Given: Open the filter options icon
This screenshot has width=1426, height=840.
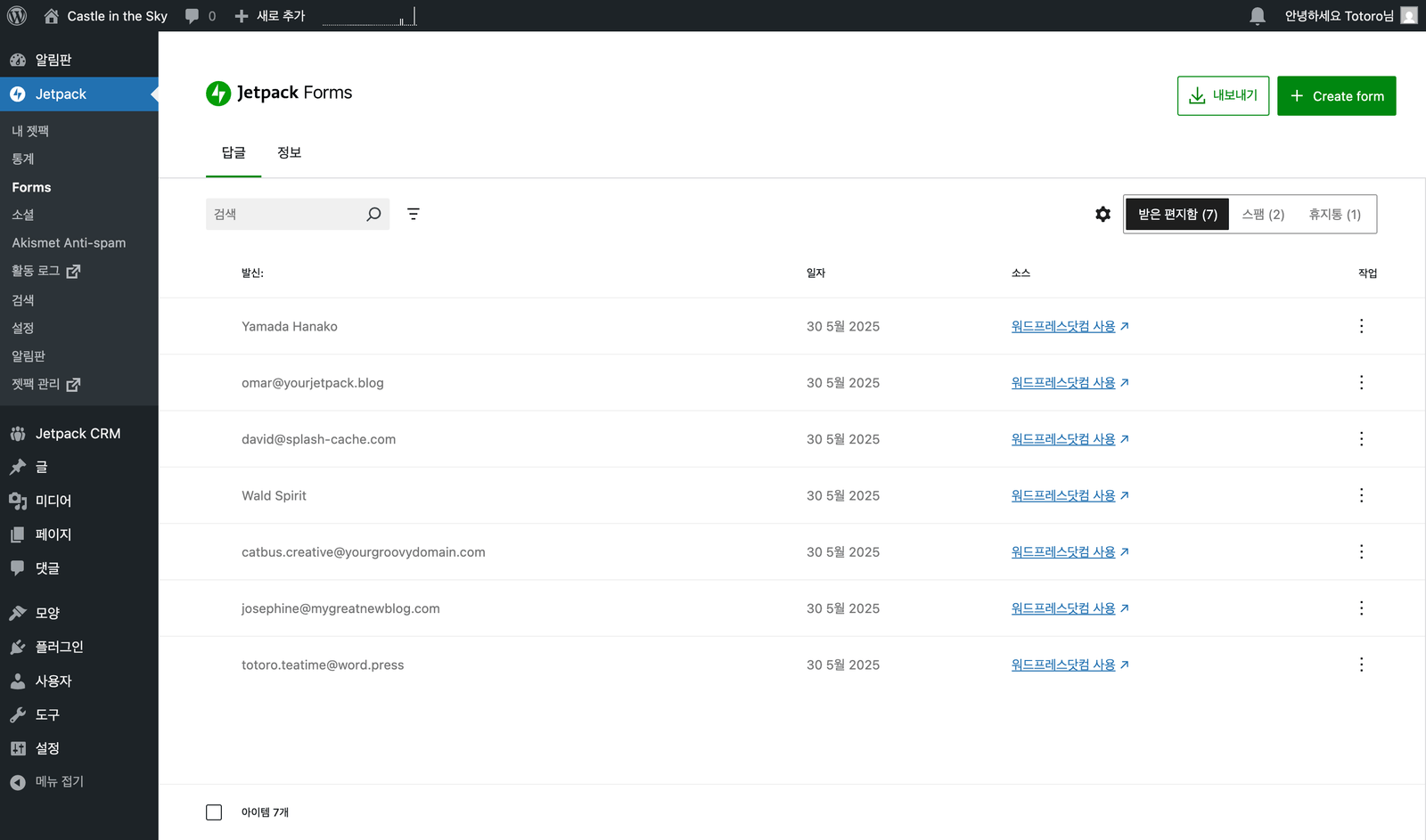Looking at the screenshot, I should click(414, 214).
